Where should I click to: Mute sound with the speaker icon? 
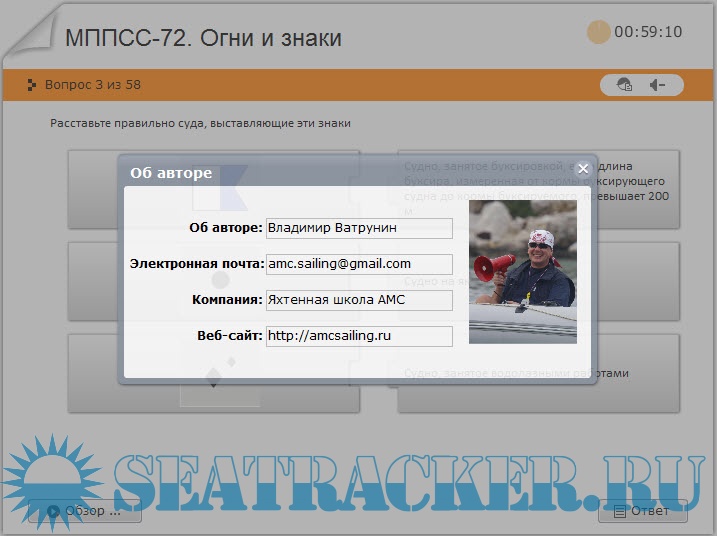tap(657, 85)
